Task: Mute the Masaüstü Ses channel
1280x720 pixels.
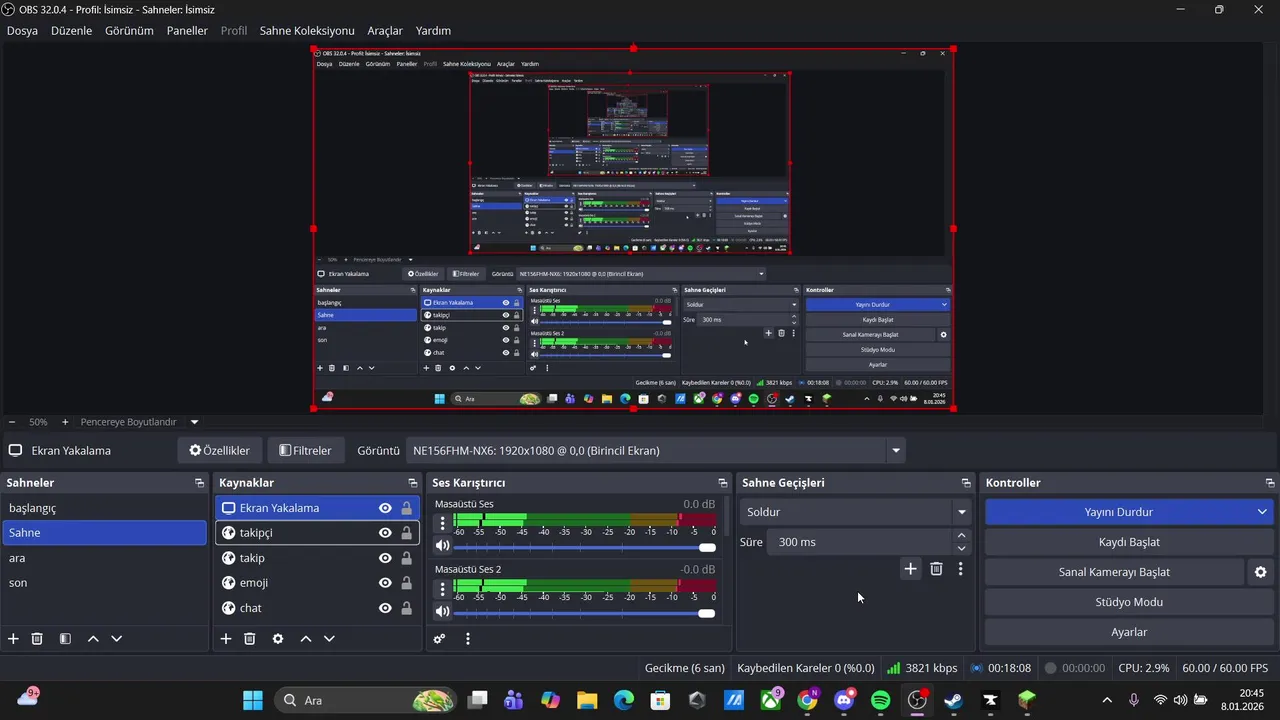Action: pyautogui.click(x=442, y=546)
